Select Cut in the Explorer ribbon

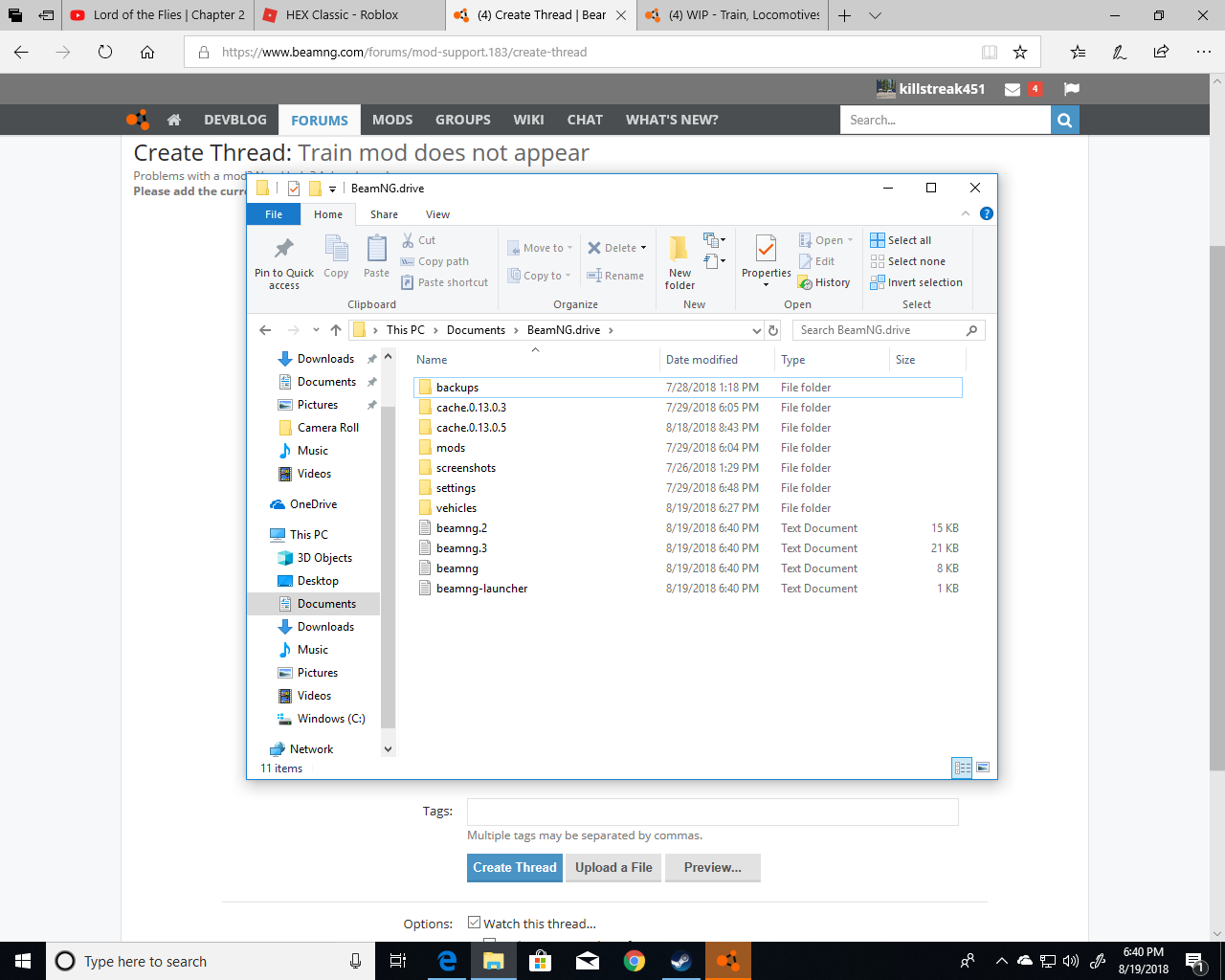(418, 240)
